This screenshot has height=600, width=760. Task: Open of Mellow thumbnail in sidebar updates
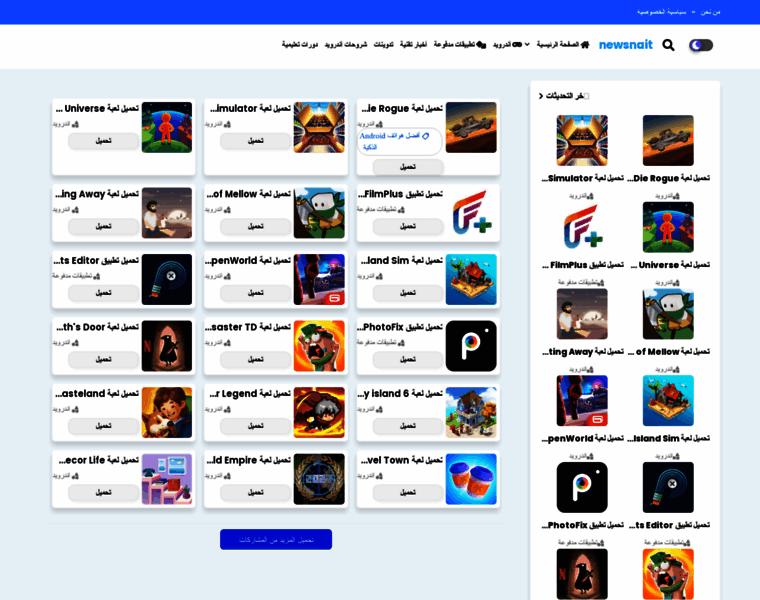click(x=668, y=314)
